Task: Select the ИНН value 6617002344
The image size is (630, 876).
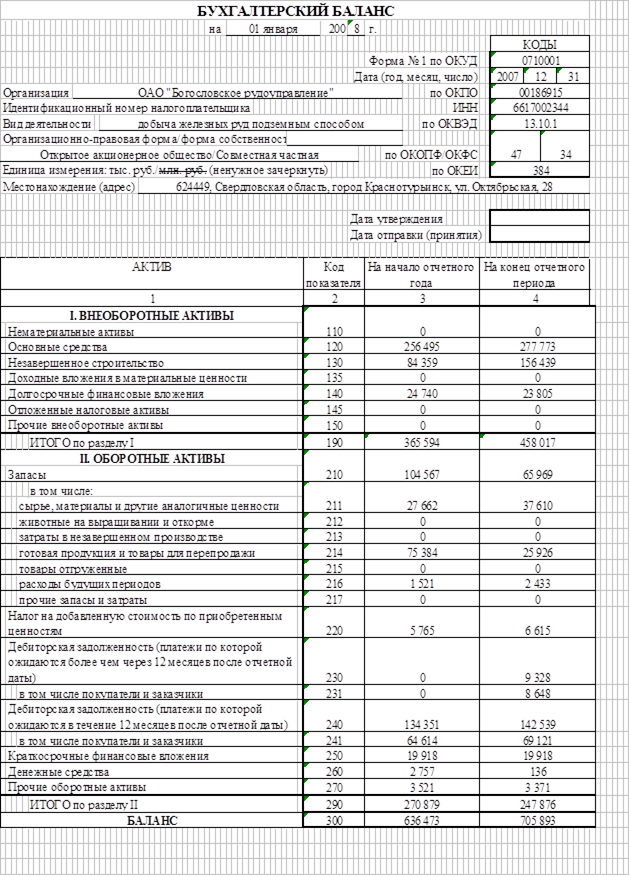Action: pos(540,107)
